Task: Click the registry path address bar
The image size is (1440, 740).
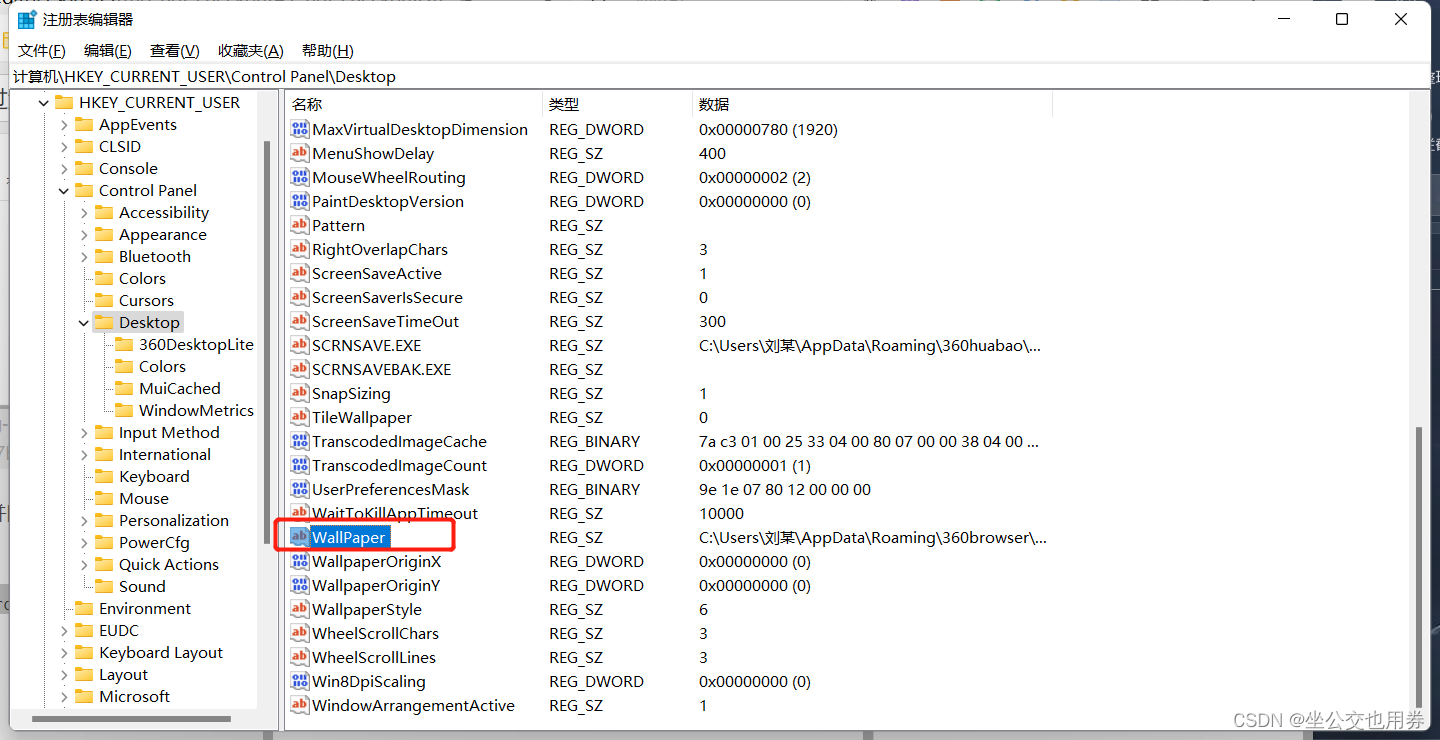Action: coord(720,76)
